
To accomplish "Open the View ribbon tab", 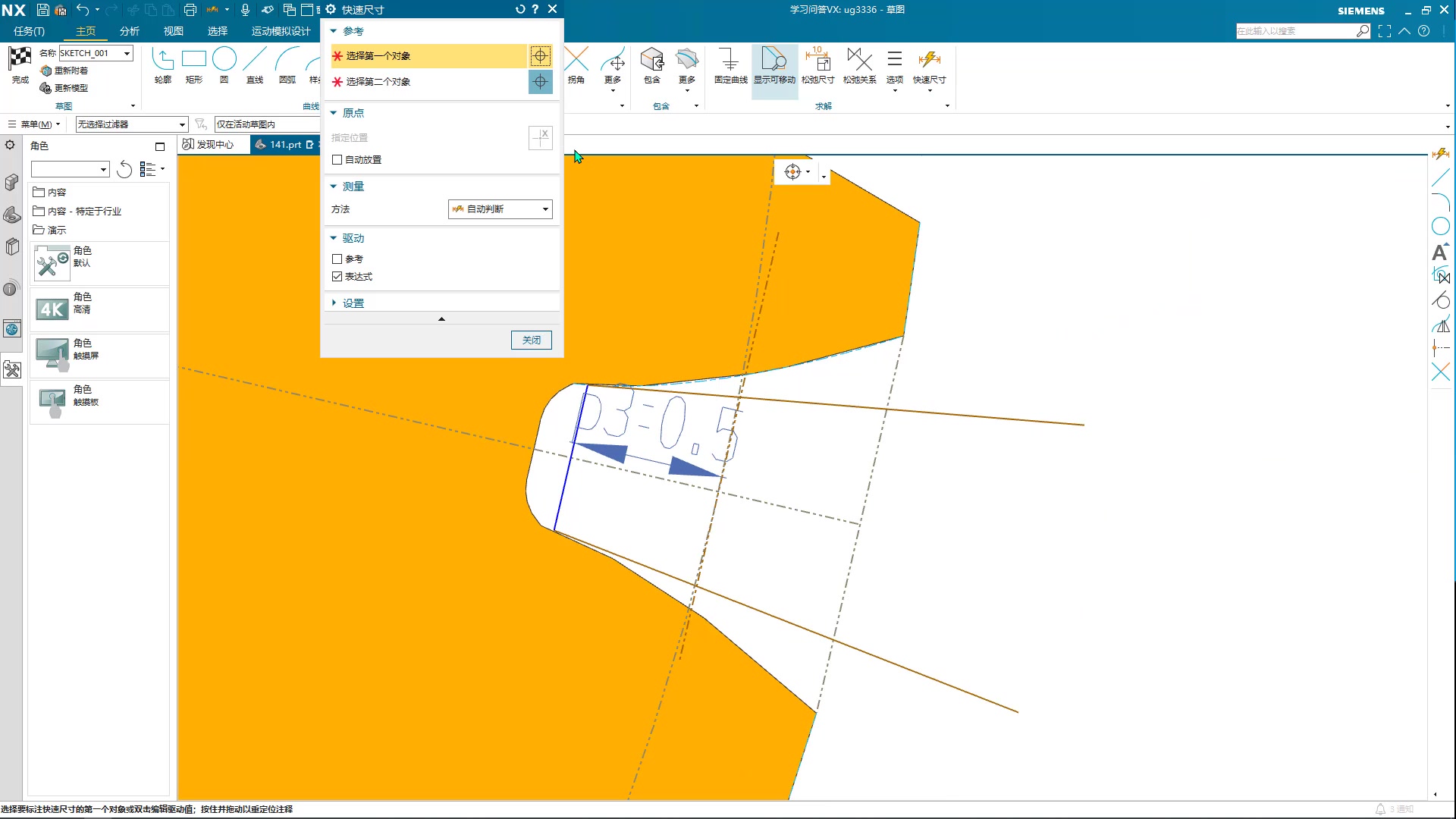I will [174, 31].
